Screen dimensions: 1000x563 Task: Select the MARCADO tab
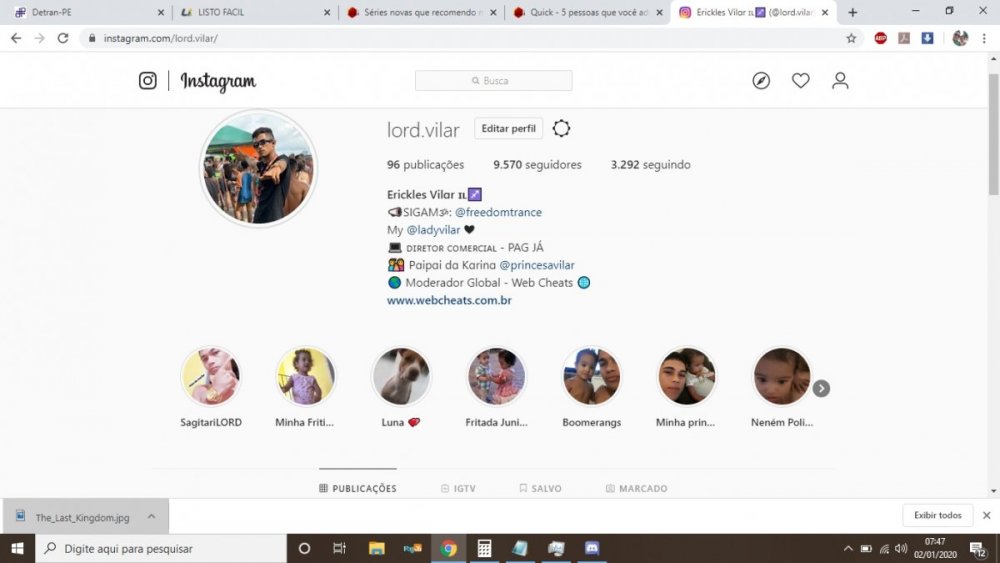tap(636, 488)
